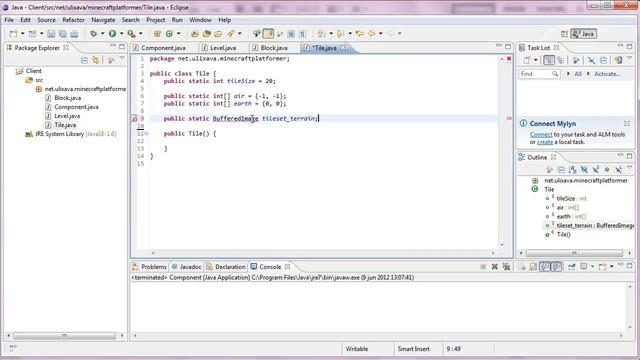The width and height of the screenshot is (640, 360).
Task: Click Remove All Terminated Launches icon in Console
Action: point(507,267)
